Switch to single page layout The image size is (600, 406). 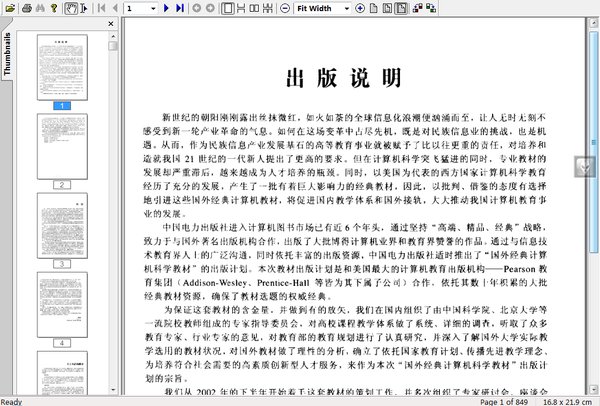(x=228, y=8)
